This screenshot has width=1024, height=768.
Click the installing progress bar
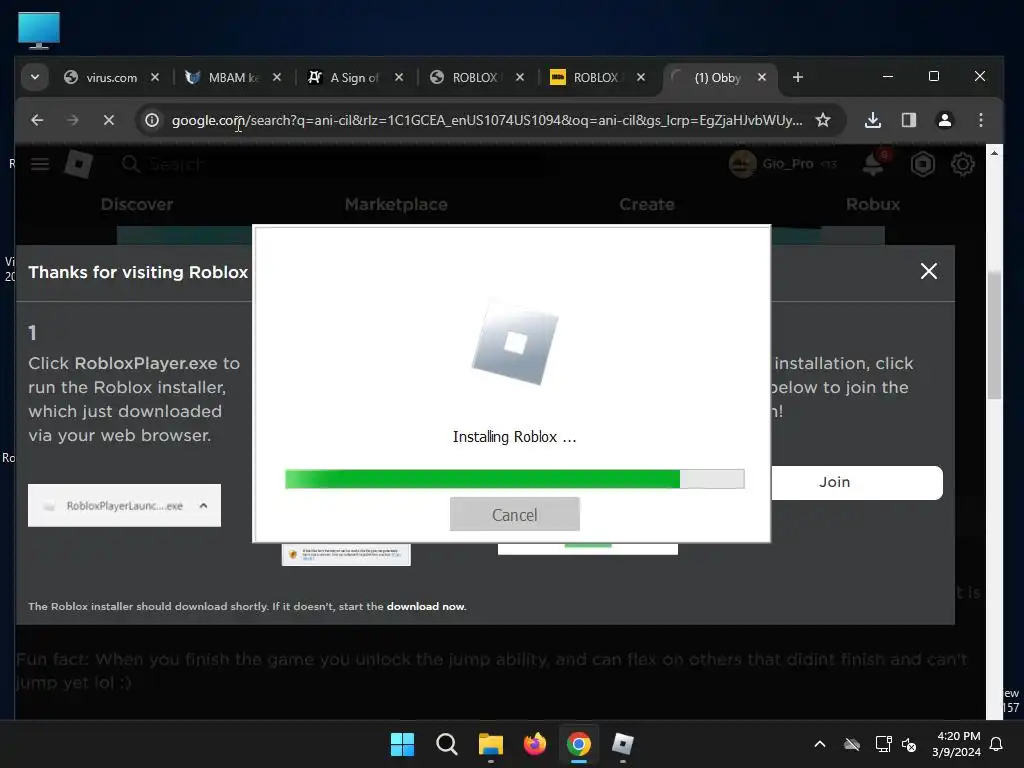(515, 479)
